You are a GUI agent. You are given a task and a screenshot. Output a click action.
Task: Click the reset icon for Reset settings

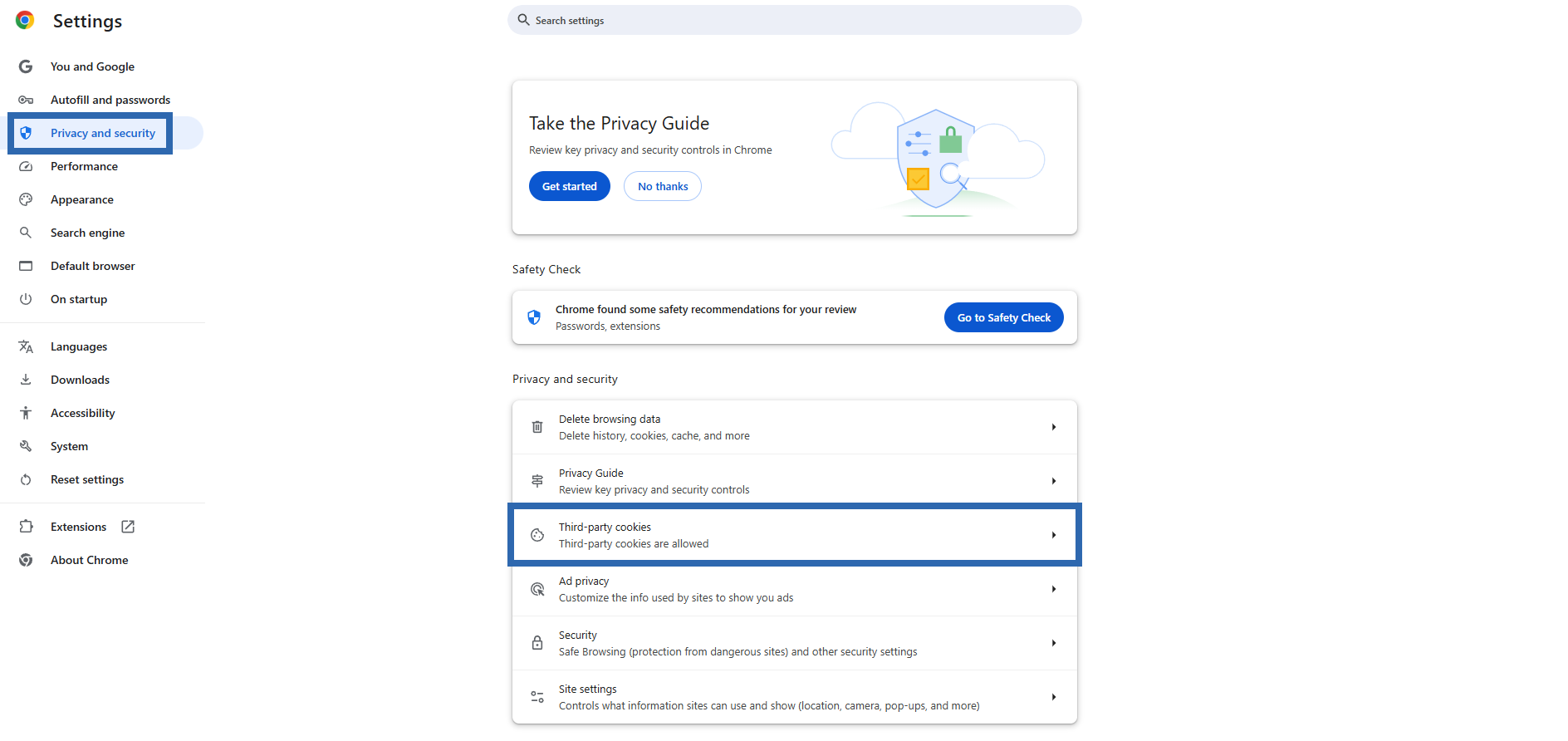coord(26,479)
